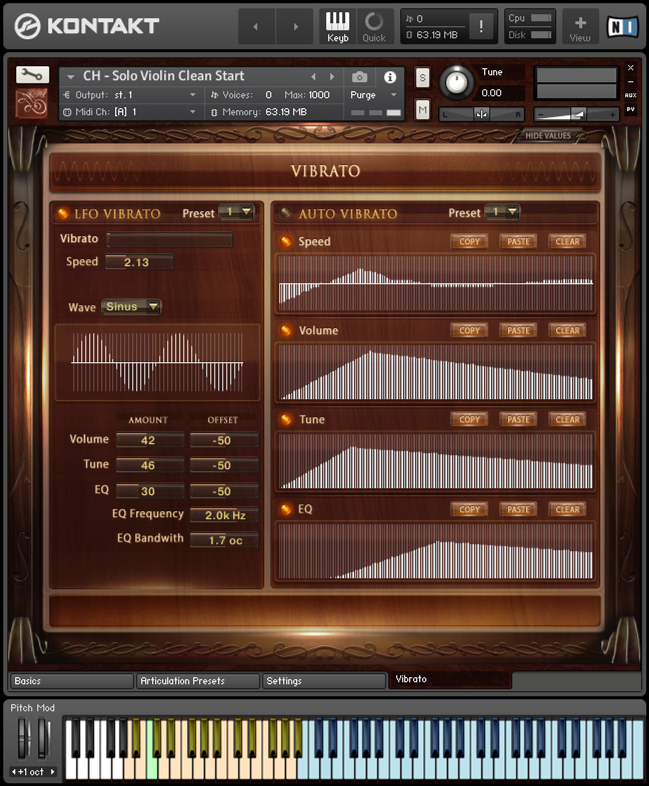This screenshot has width=649, height=786.
Task: Open the Output st. 1 dropdown
Action: [130, 95]
